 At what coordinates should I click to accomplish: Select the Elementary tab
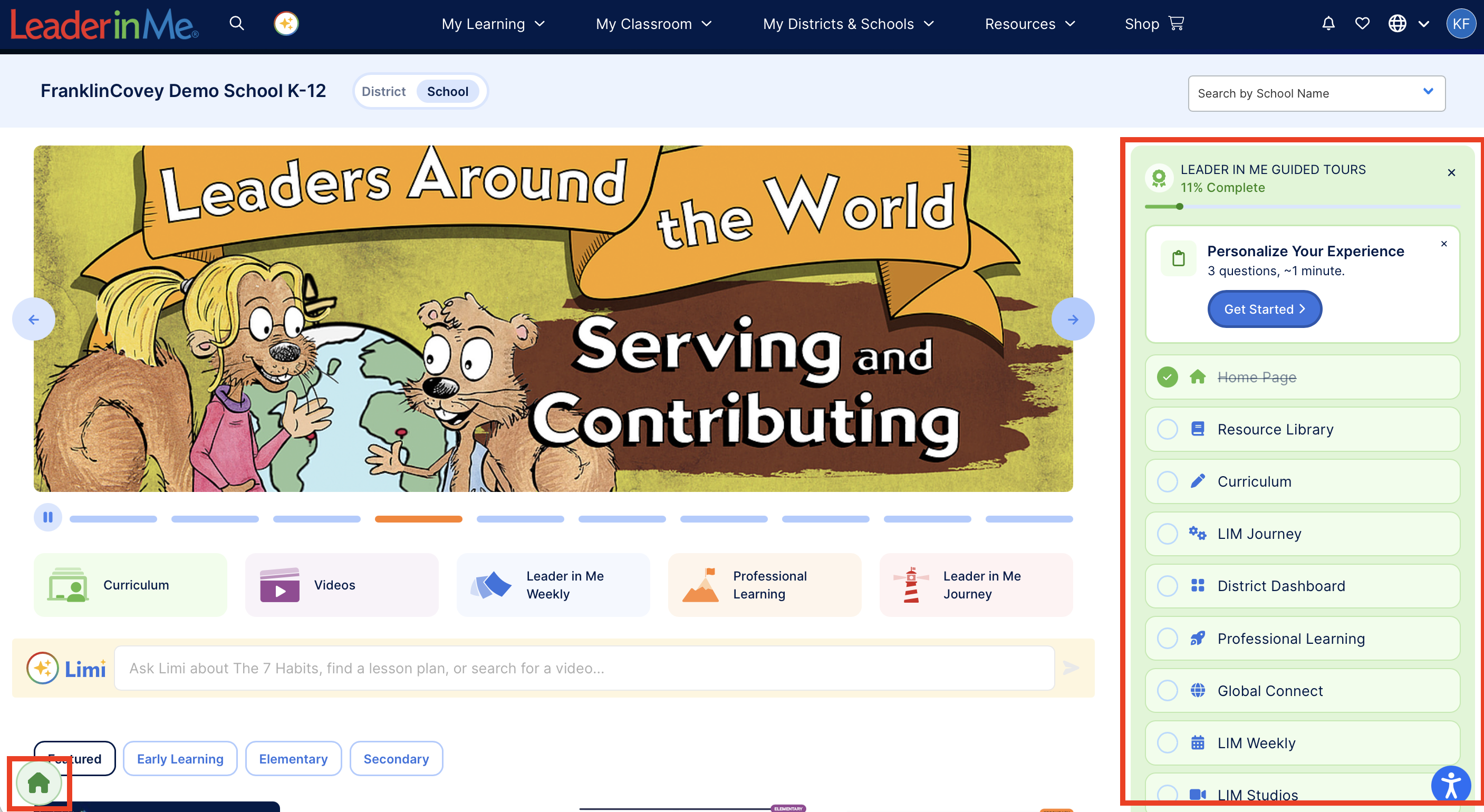point(293,758)
